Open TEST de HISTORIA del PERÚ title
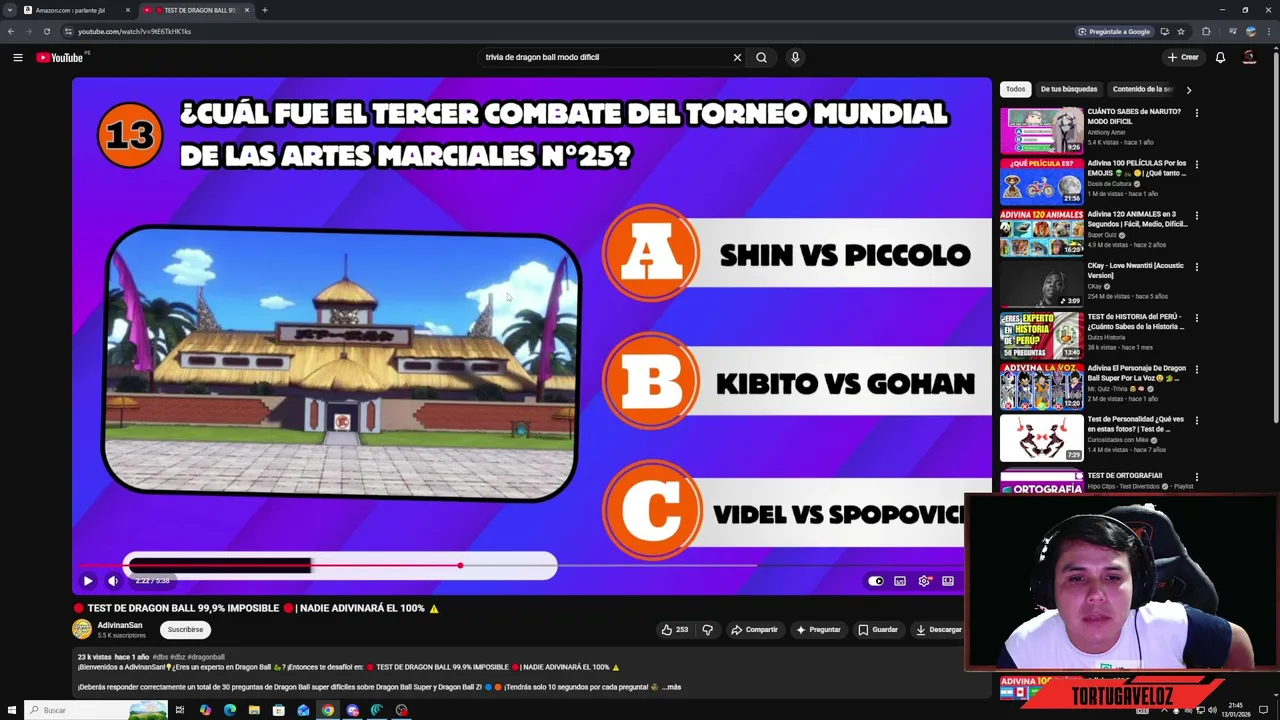 coord(1136,321)
